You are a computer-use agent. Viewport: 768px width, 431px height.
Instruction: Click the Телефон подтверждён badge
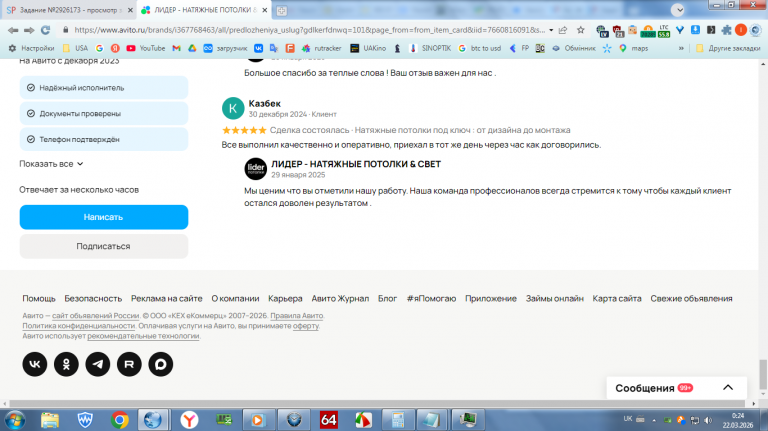pyautogui.click(x=104, y=140)
